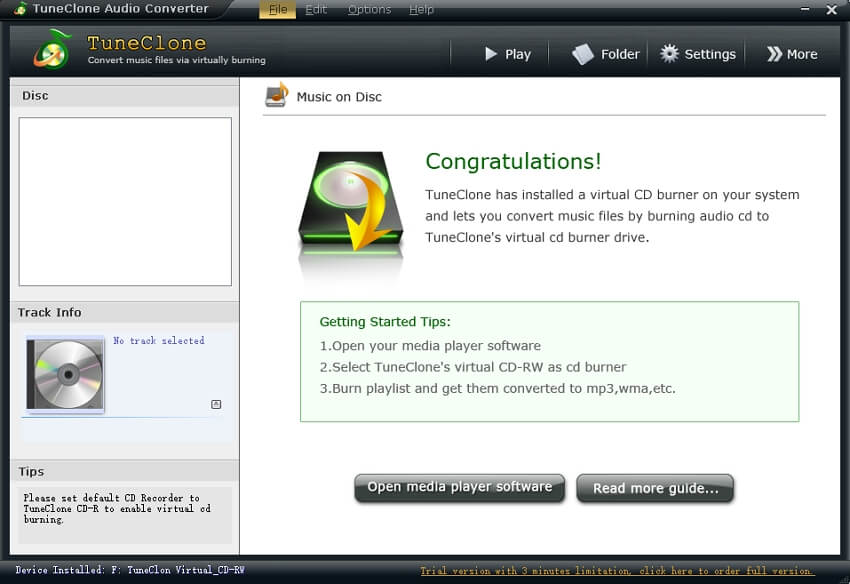Open the output Folder from the toolbar
Screen dimensions: 850x584
click(606, 54)
